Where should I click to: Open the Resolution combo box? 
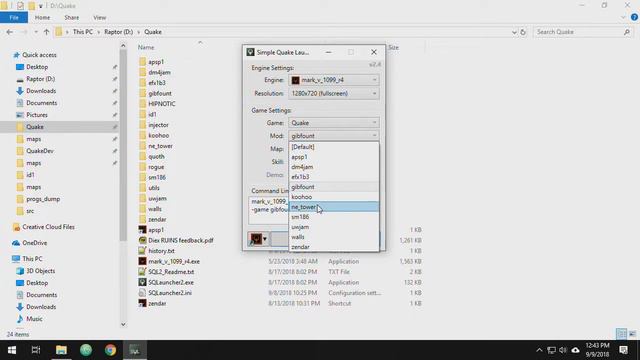pos(333,93)
